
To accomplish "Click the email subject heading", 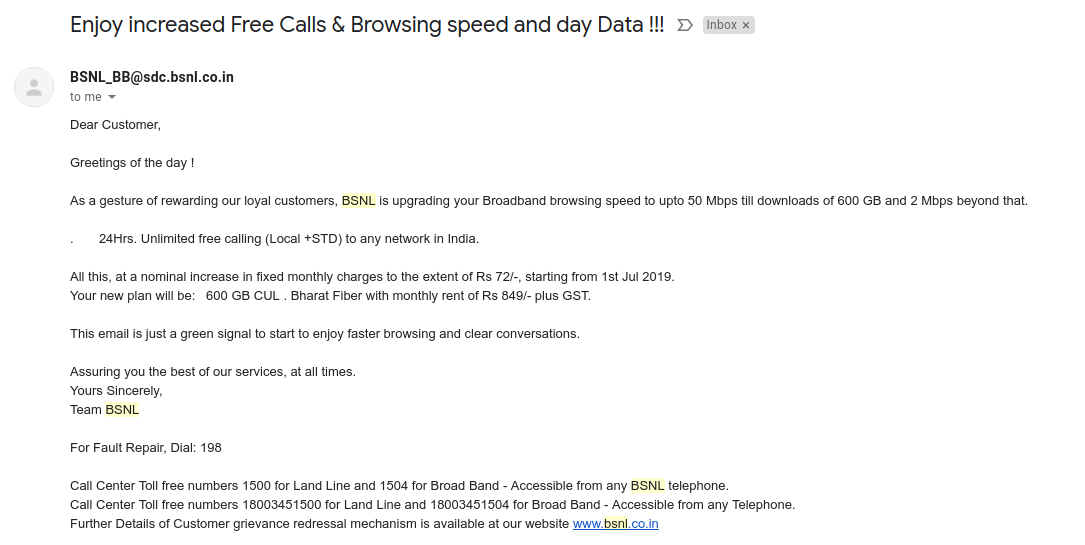I will tap(367, 25).
